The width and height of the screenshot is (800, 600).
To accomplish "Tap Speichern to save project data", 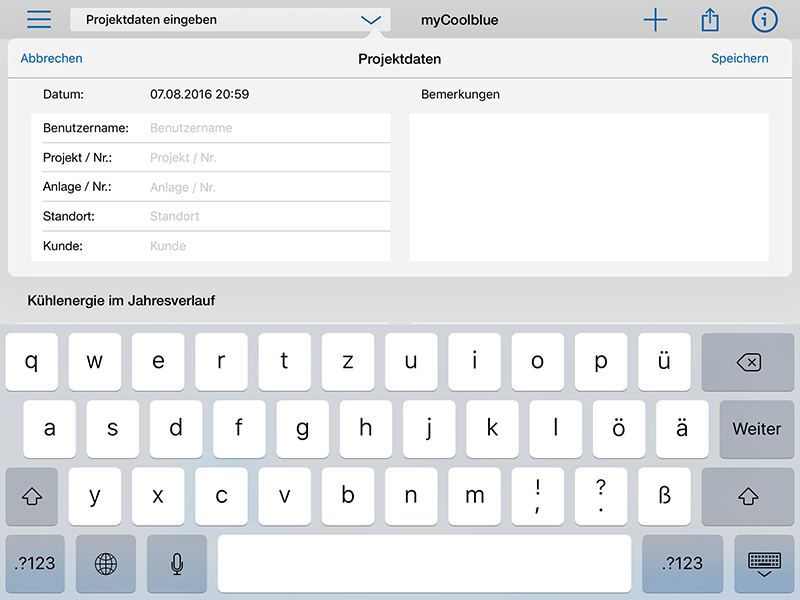I will (x=740, y=58).
